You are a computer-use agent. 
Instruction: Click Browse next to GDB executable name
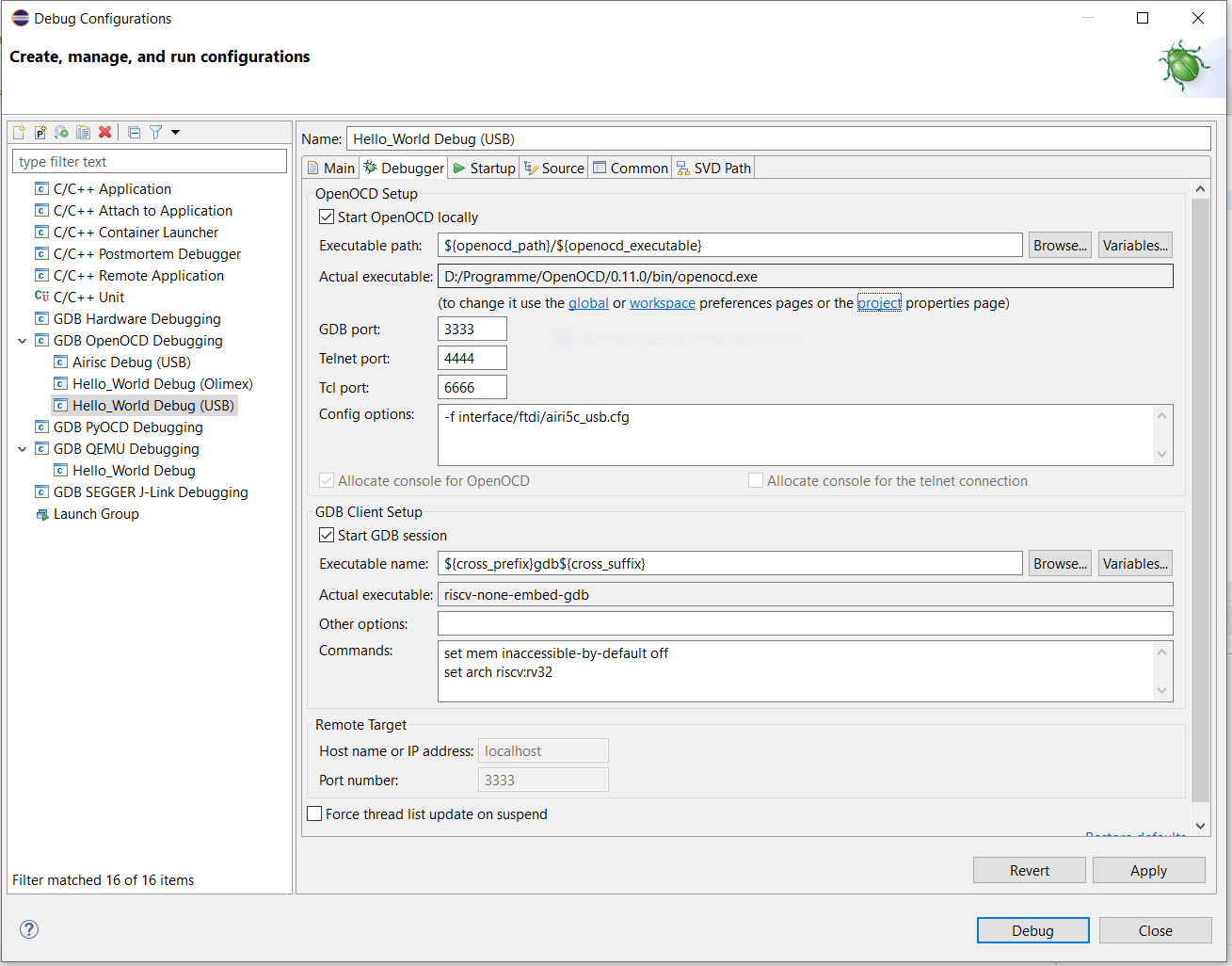click(x=1060, y=564)
